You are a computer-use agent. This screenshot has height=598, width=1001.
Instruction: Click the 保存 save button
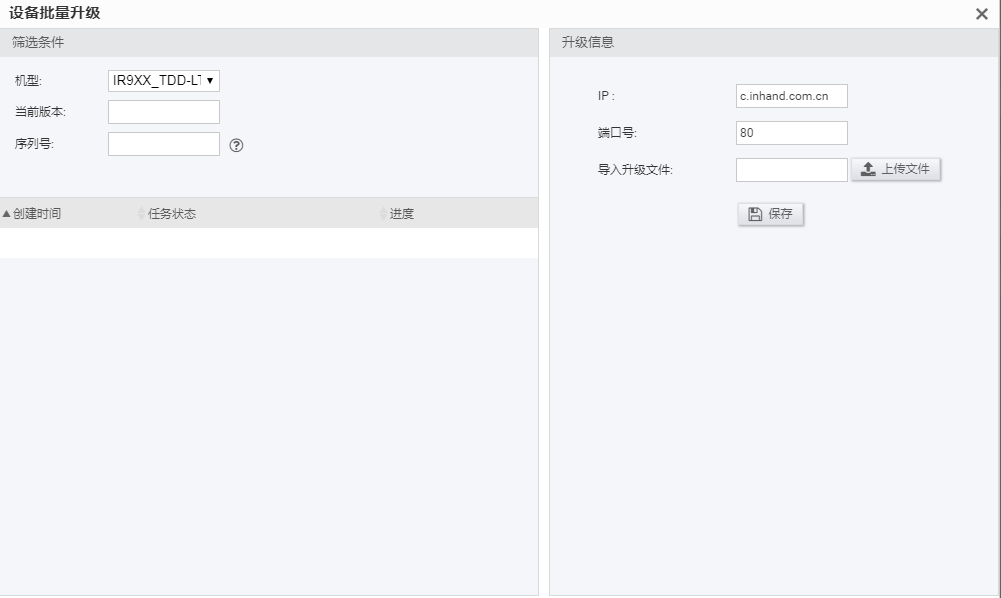pos(770,213)
